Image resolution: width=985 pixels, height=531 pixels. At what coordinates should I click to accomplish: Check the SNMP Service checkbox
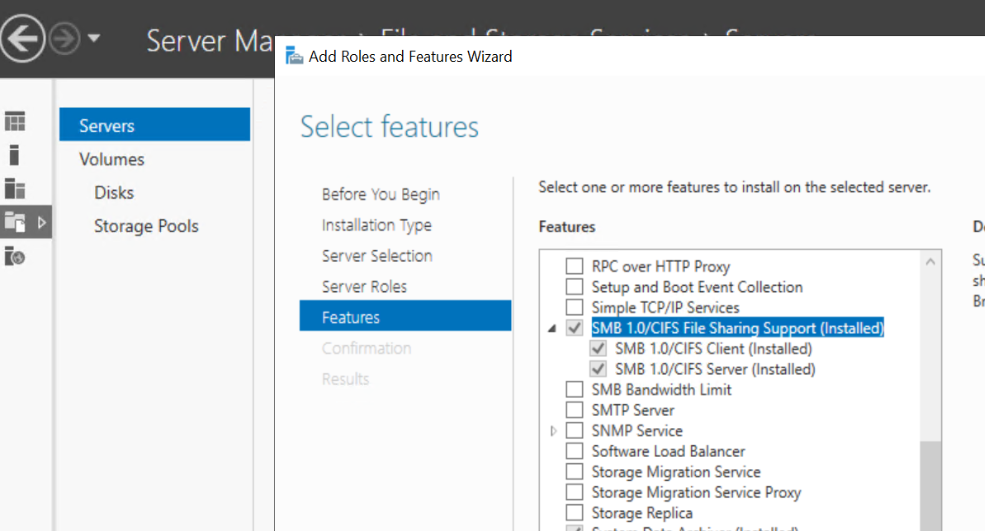[574, 430]
